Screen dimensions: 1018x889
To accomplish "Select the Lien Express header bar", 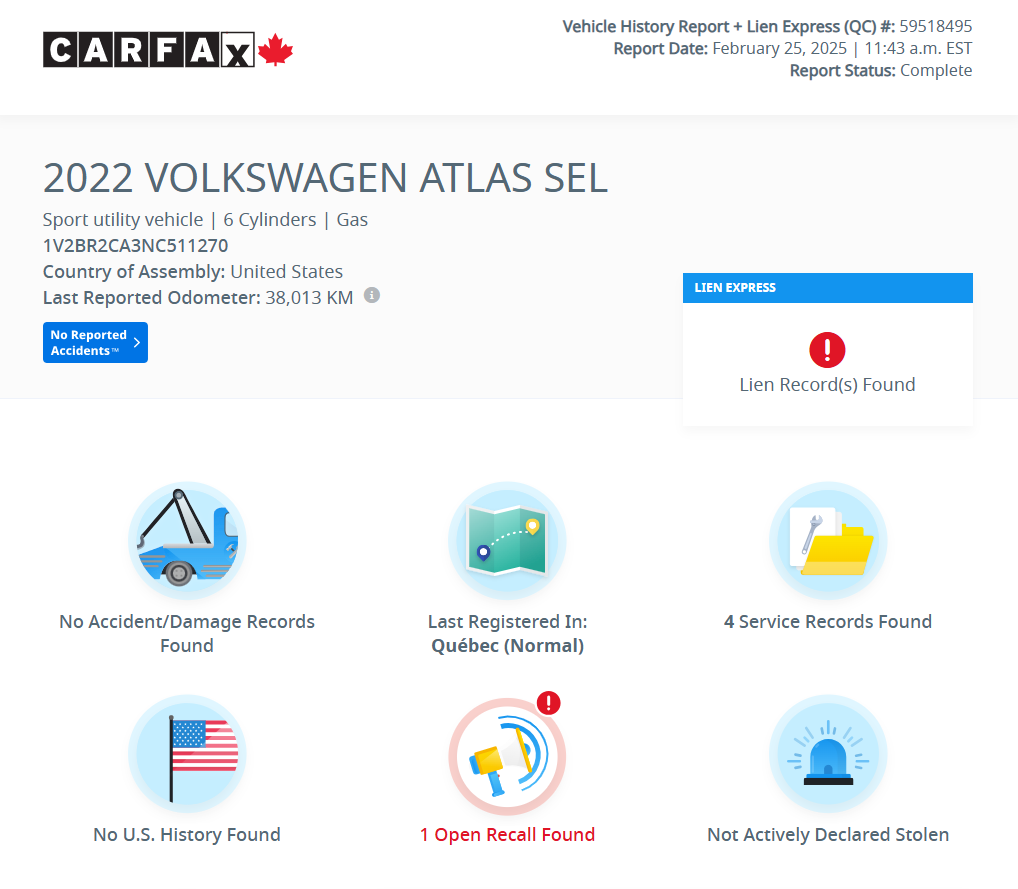I will (x=828, y=288).
